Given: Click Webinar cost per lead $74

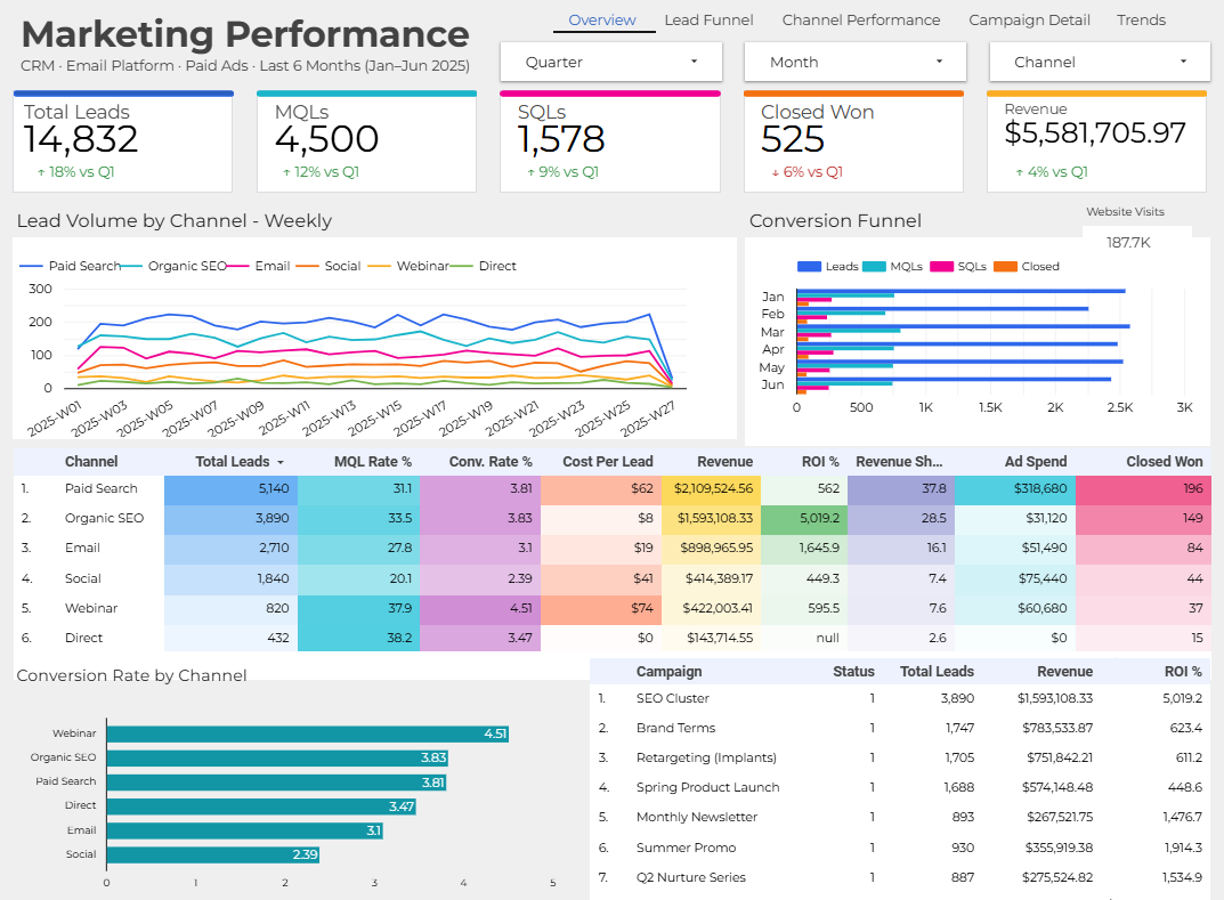Looking at the screenshot, I should coord(601,608).
